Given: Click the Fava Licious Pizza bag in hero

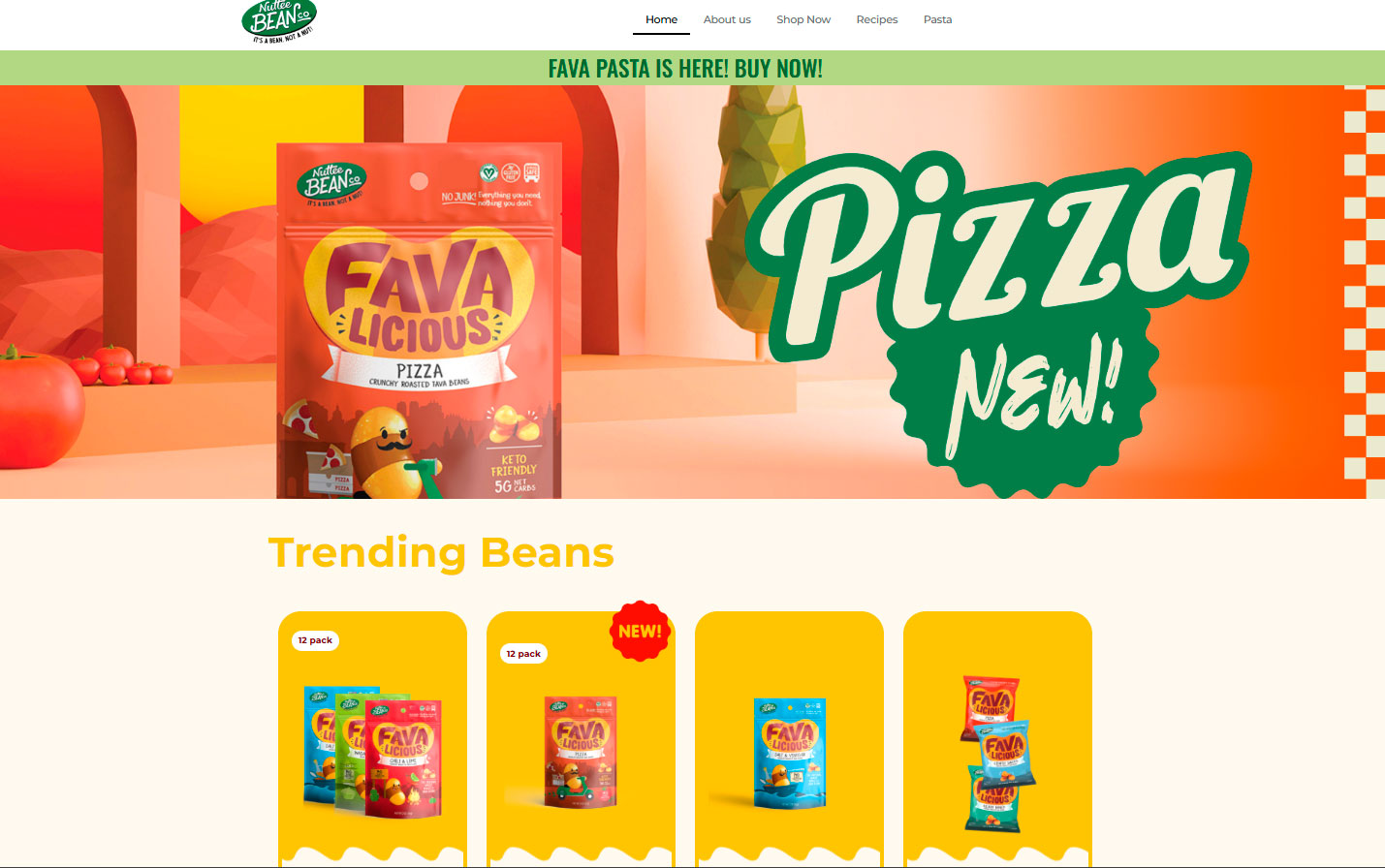Looking at the screenshot, I should (419, 321).
